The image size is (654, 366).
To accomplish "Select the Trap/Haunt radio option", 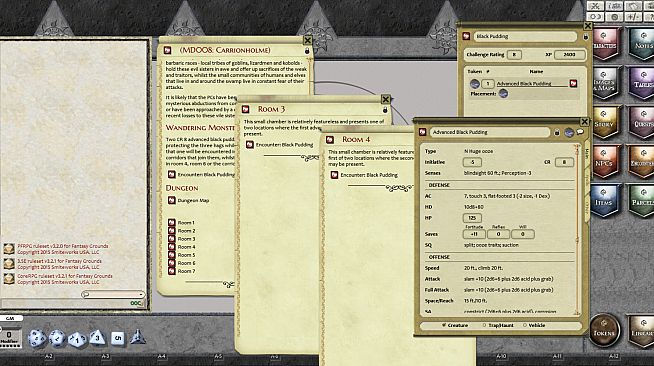I will click(x=498, y=325).
